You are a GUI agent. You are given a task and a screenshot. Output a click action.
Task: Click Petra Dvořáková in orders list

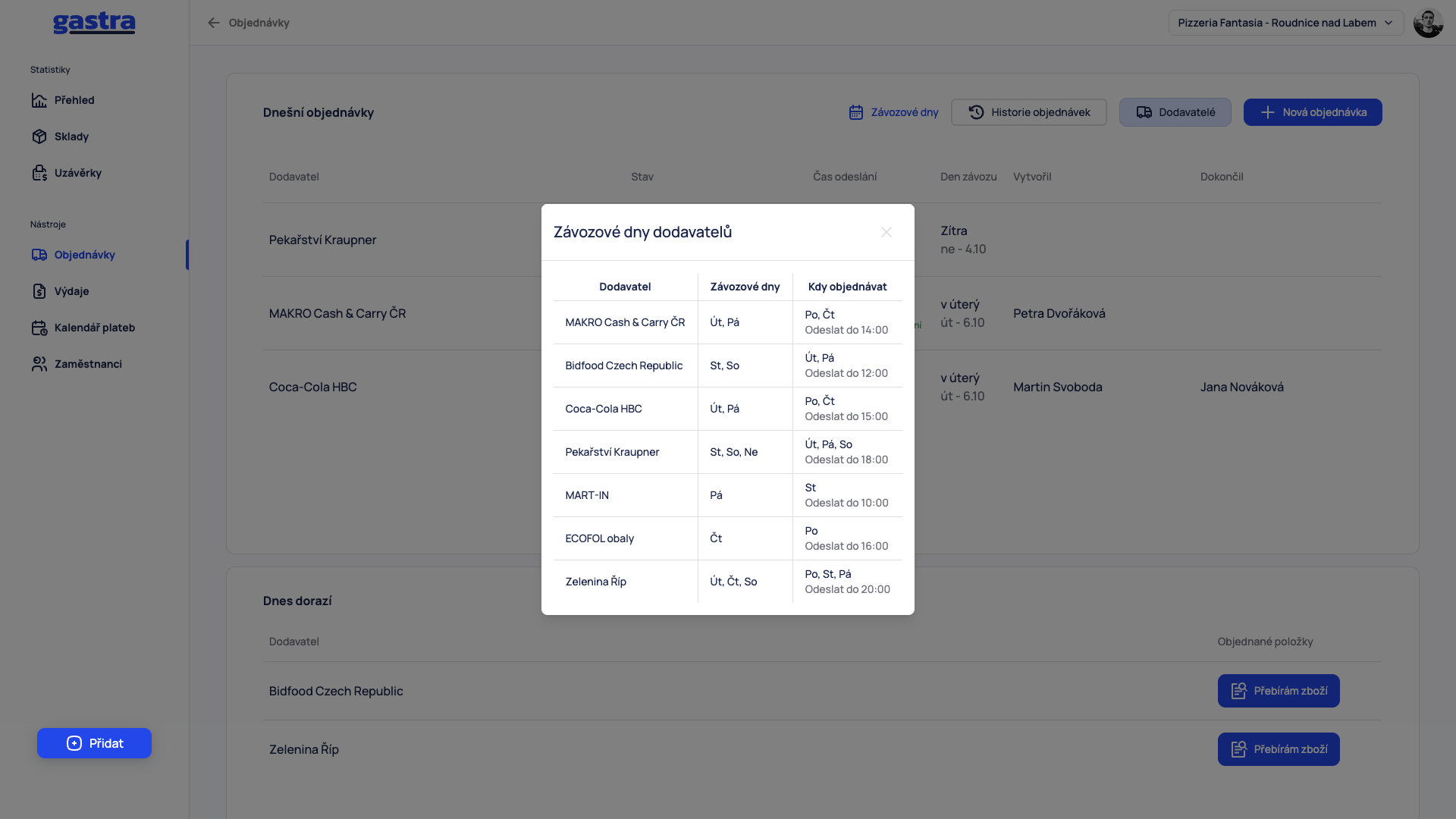coord(1059,313)
